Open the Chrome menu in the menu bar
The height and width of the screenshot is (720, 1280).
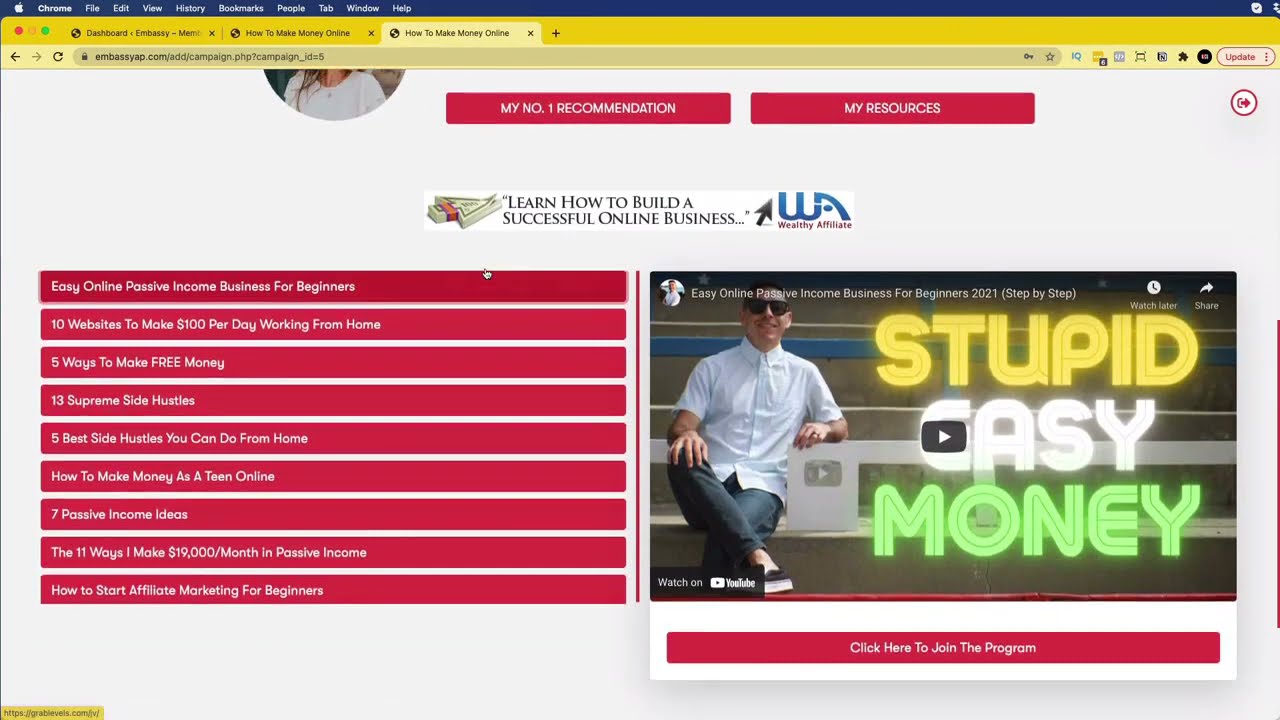pyautogui.click(x=55, y=8)
